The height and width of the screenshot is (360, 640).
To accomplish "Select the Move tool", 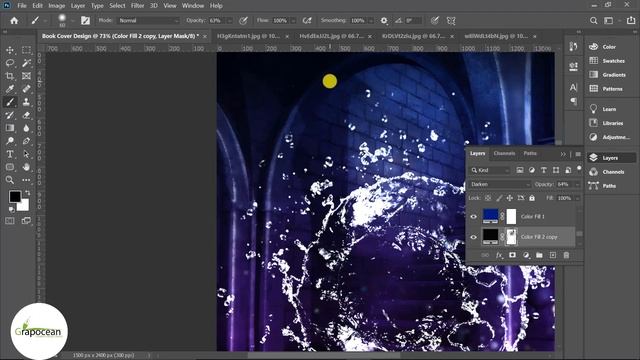I will click(x=10, y=50).
